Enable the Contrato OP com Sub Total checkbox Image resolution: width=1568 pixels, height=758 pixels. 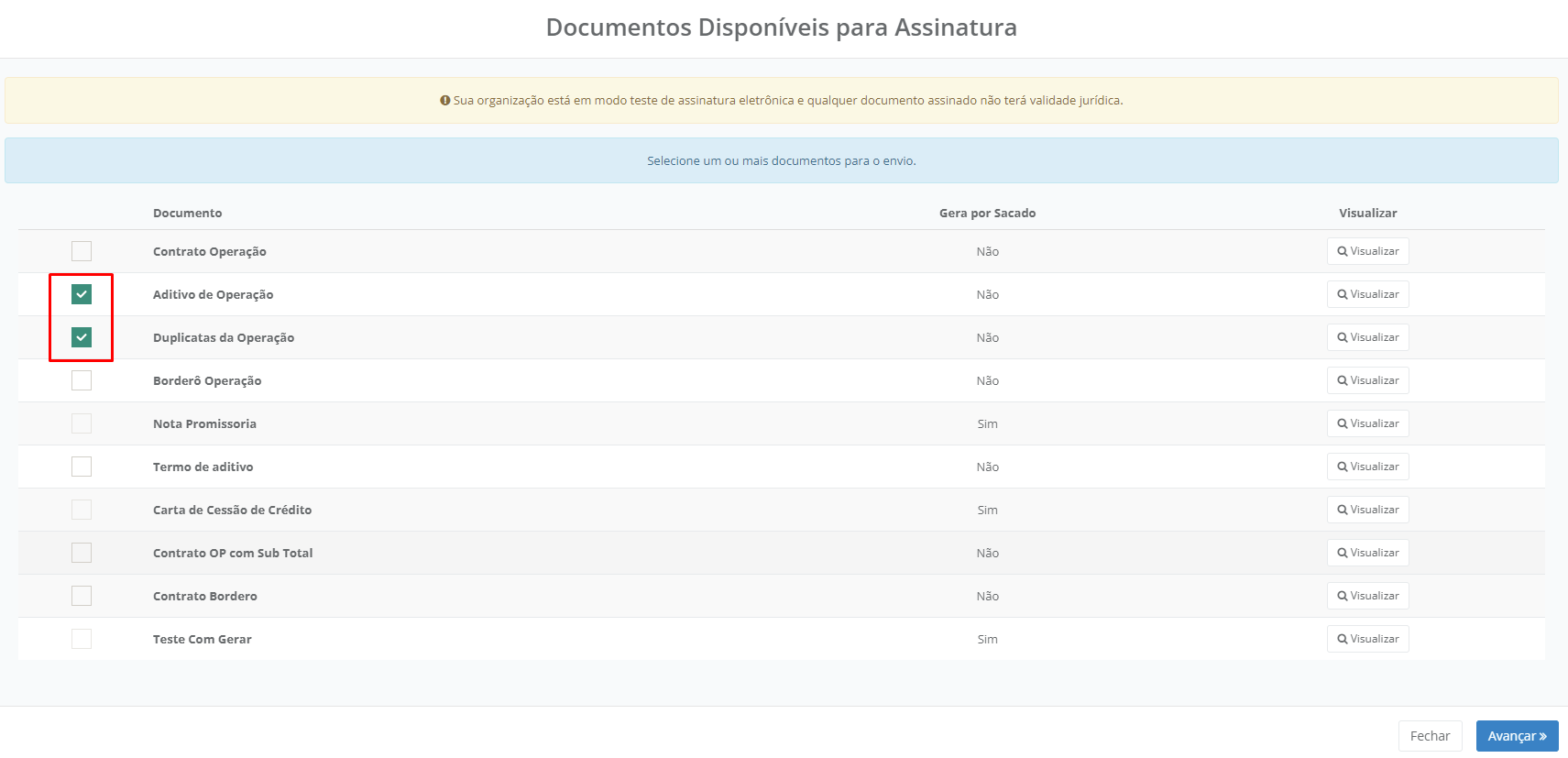click(x=82, y=553)
